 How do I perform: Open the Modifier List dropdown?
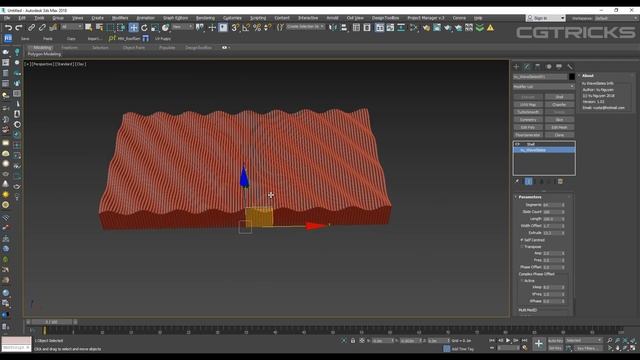544,87
